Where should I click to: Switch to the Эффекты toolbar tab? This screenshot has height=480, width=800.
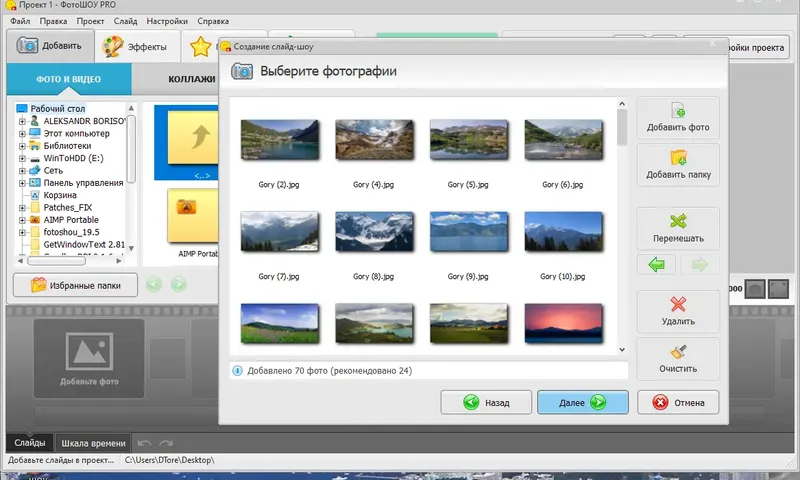pyautogui.click(x=138, y=46)
